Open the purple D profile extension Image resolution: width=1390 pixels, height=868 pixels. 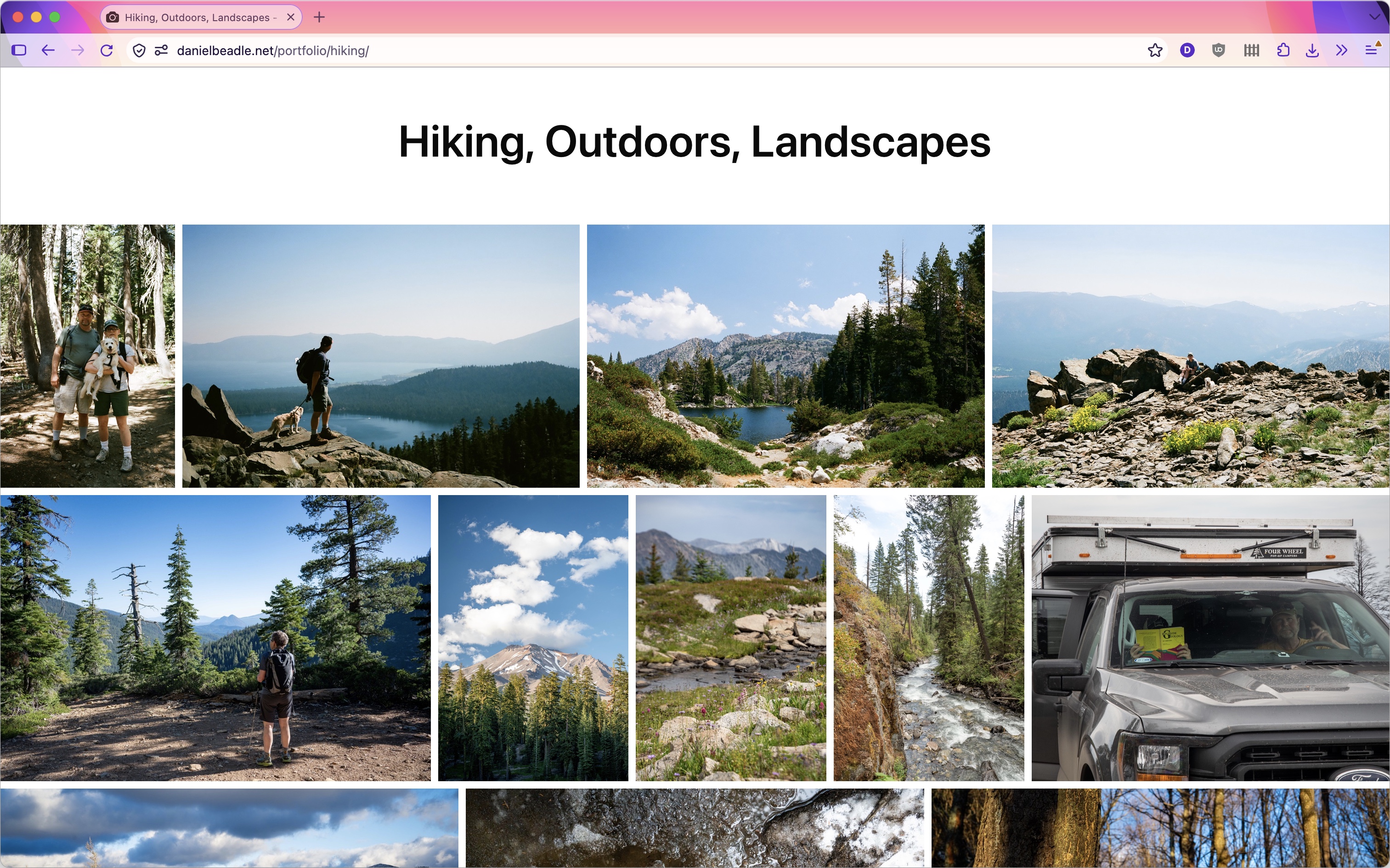[1187, 51]
